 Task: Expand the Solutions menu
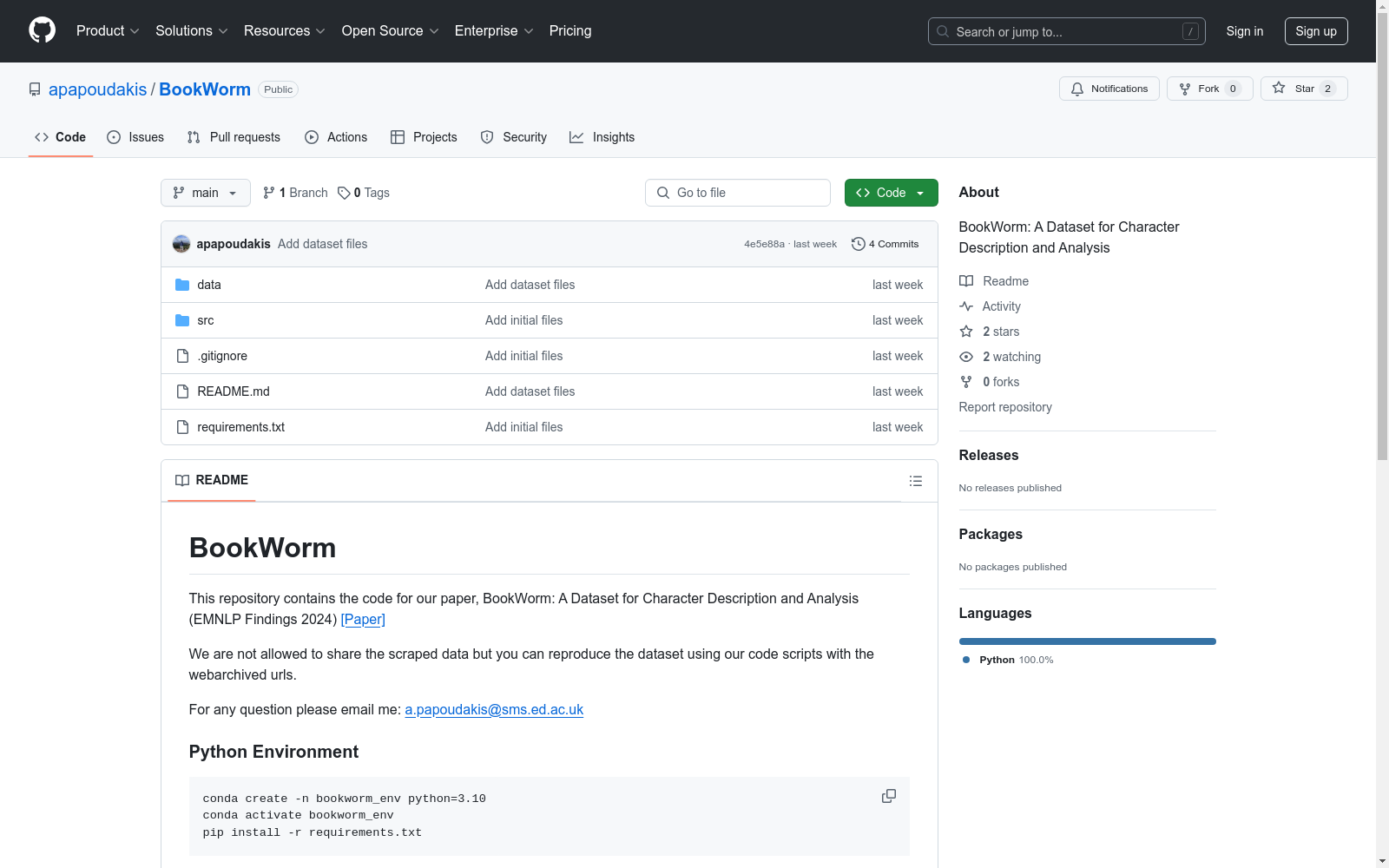coord(192,30)
